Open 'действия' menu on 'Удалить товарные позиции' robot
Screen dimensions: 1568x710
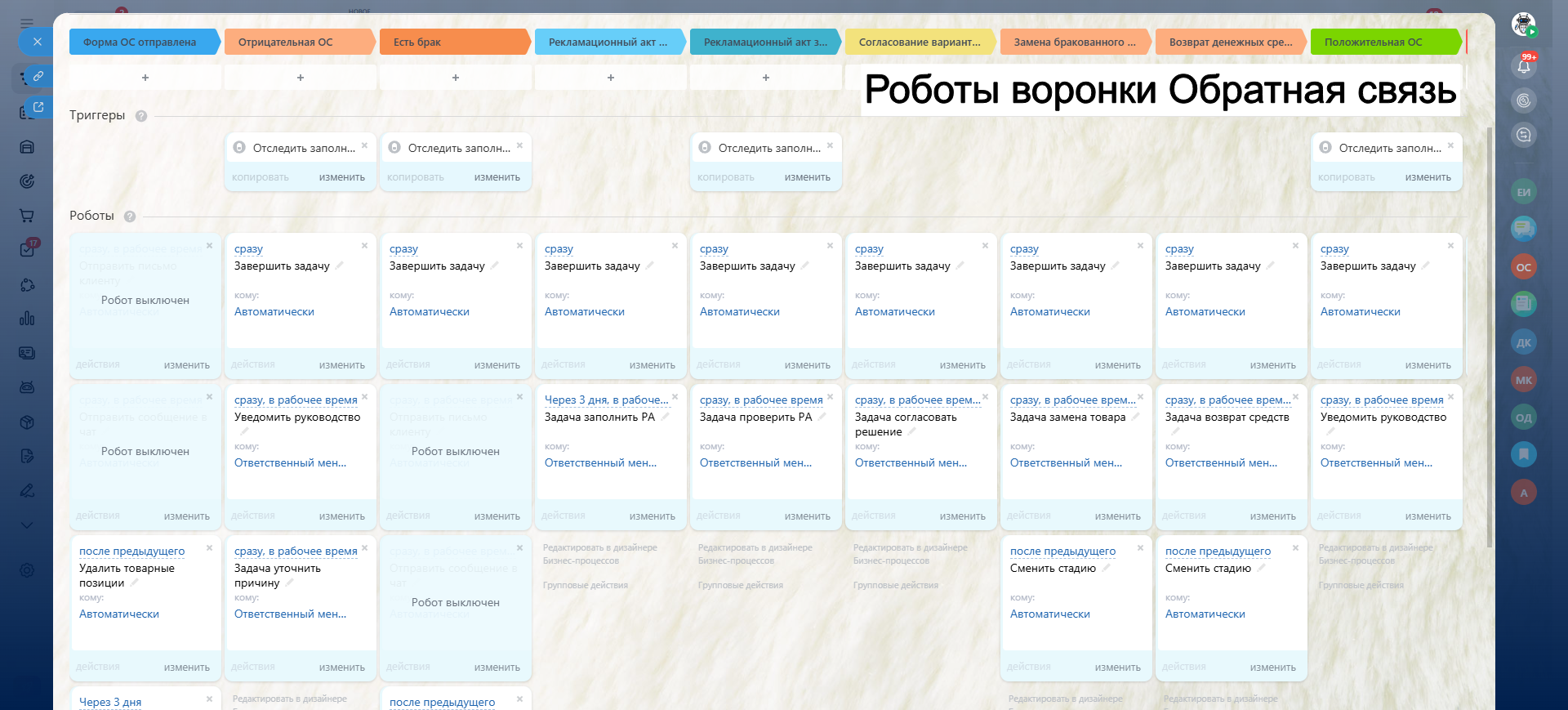[98, 668]
